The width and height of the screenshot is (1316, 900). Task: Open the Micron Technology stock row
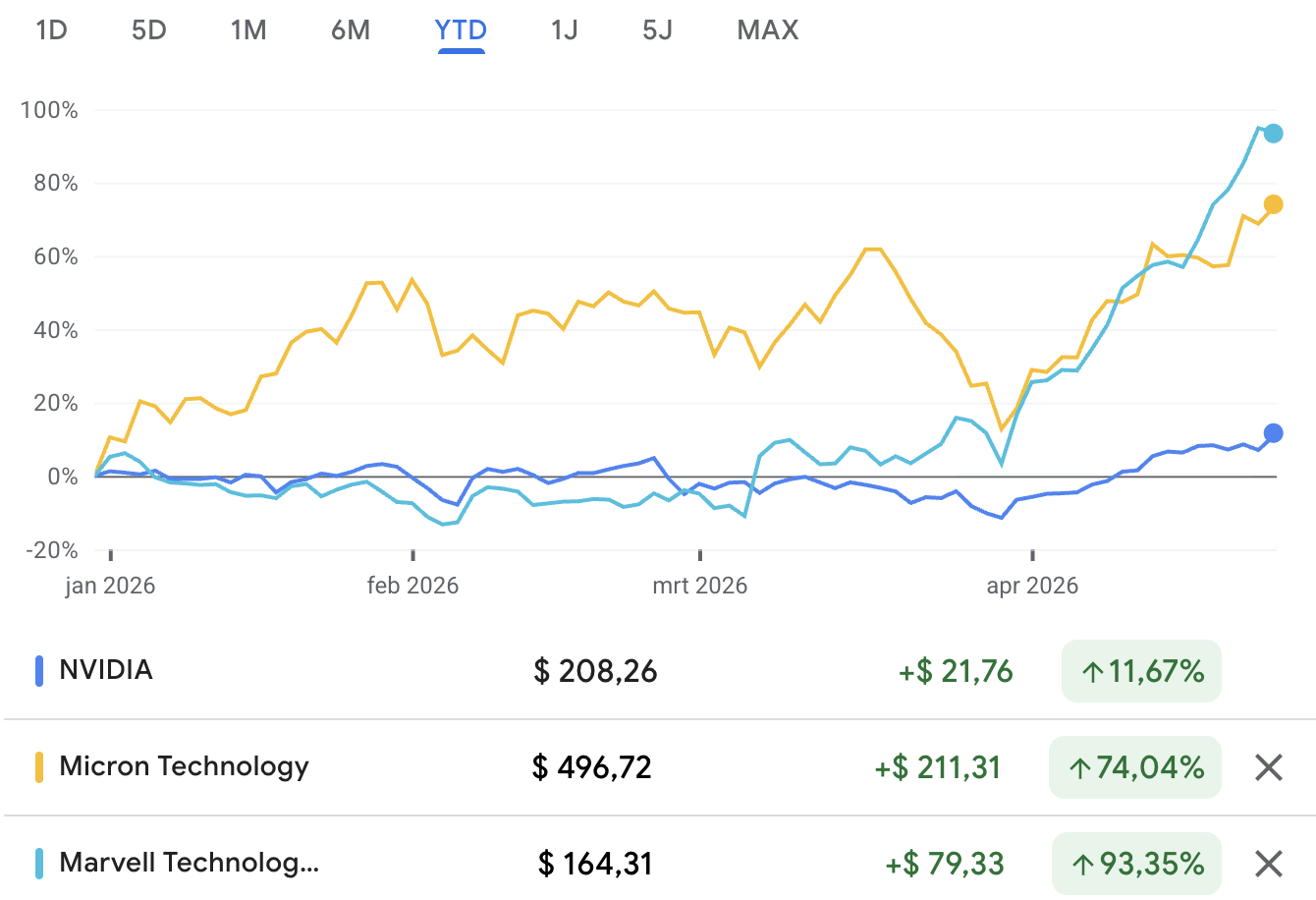[x=658, y=767]
